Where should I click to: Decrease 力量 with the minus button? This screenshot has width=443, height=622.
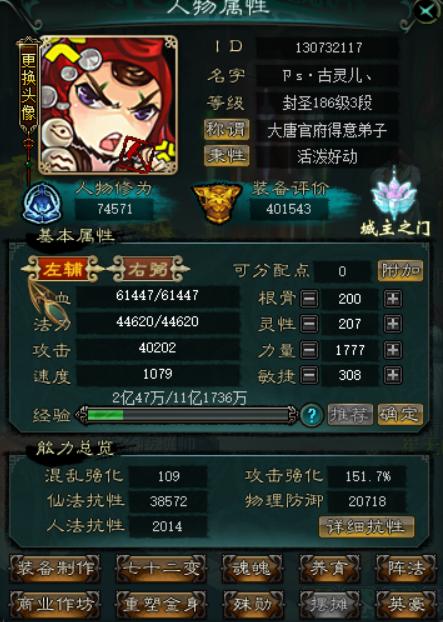click(309, 350)
